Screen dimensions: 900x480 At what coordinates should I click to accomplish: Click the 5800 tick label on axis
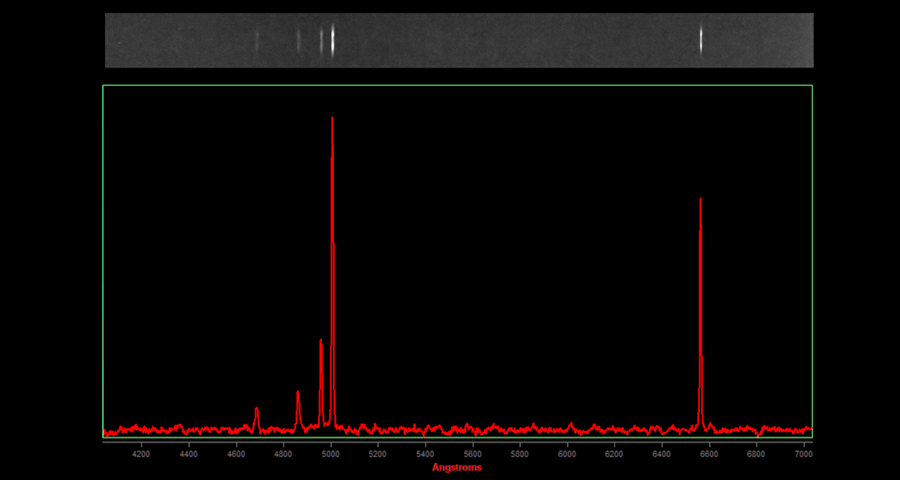click(x=520, y=454)
